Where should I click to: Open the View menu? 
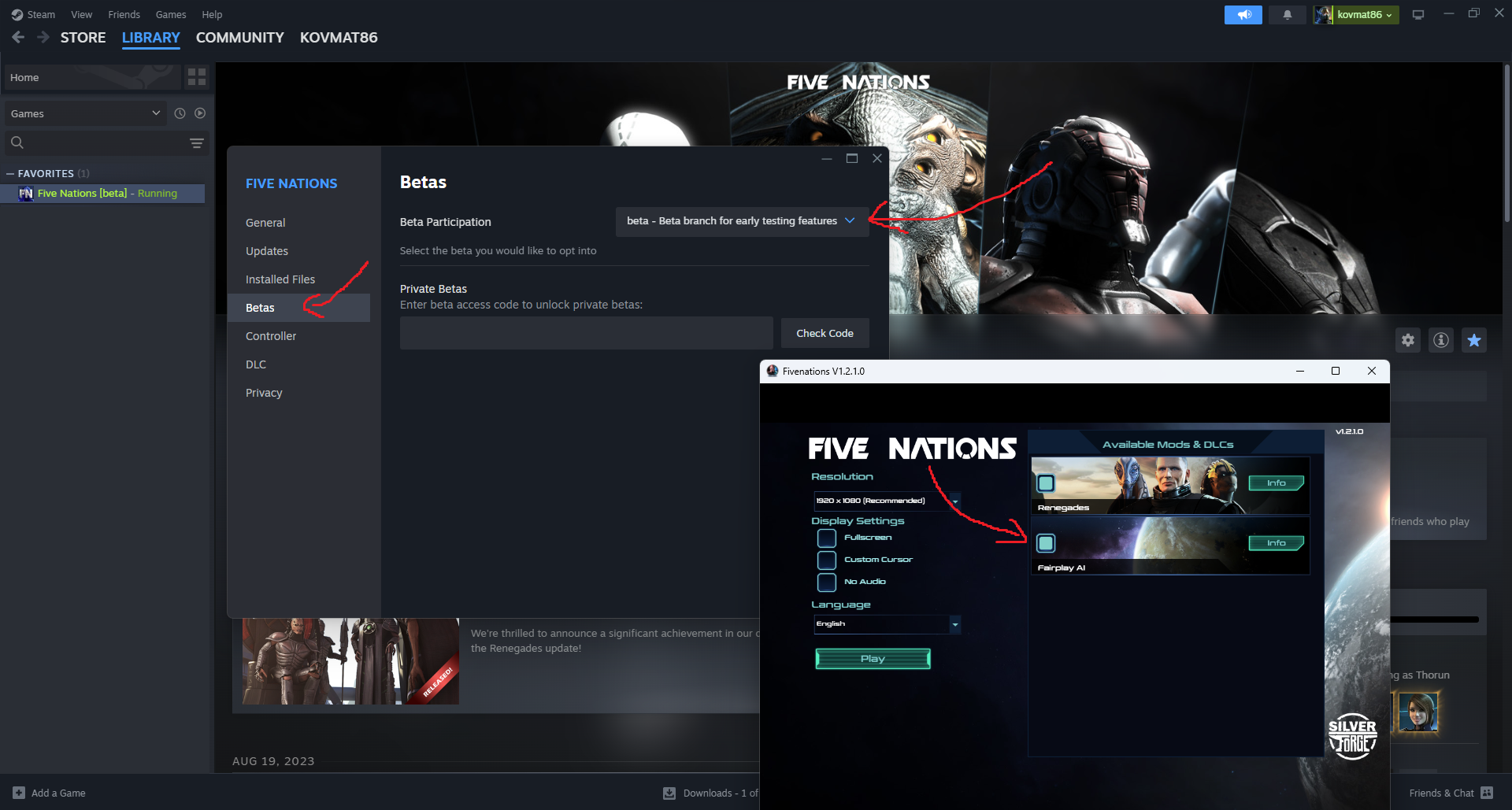click(x=81, y=15)
